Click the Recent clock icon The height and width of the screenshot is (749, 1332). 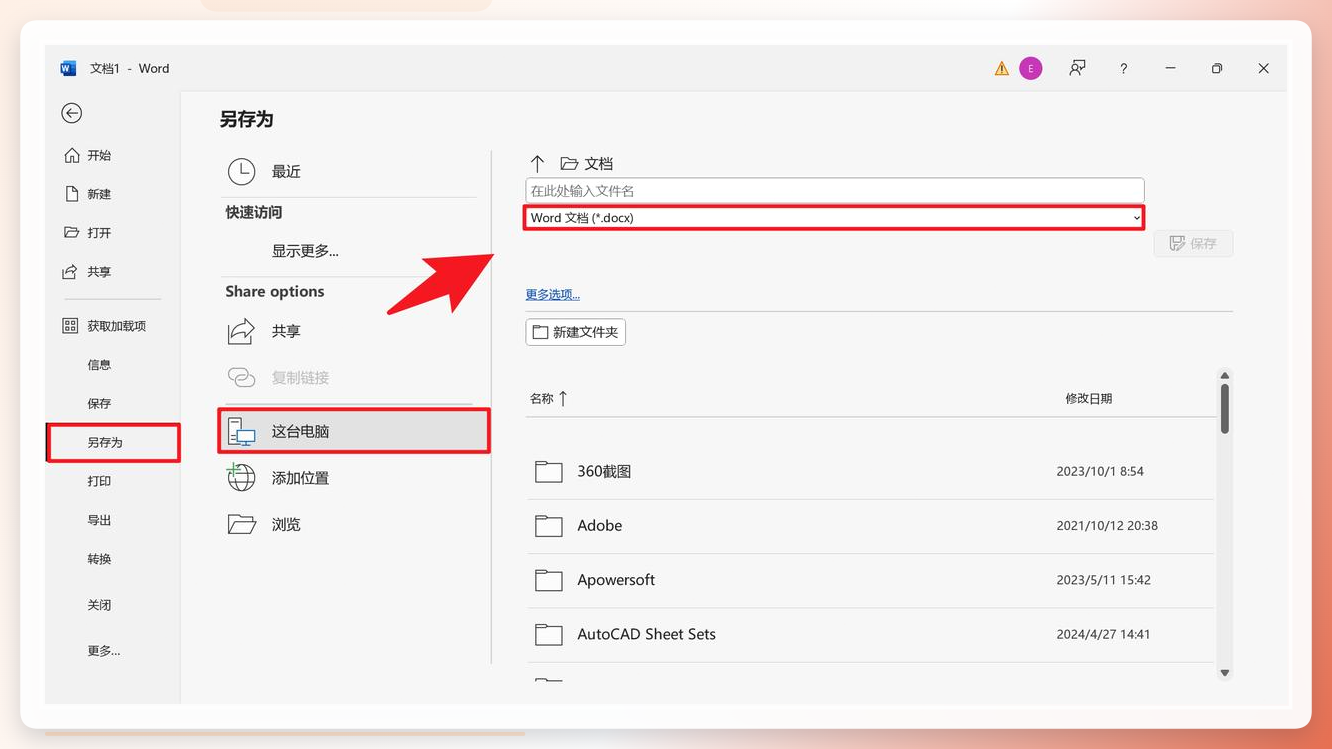(x=241, y=171)
